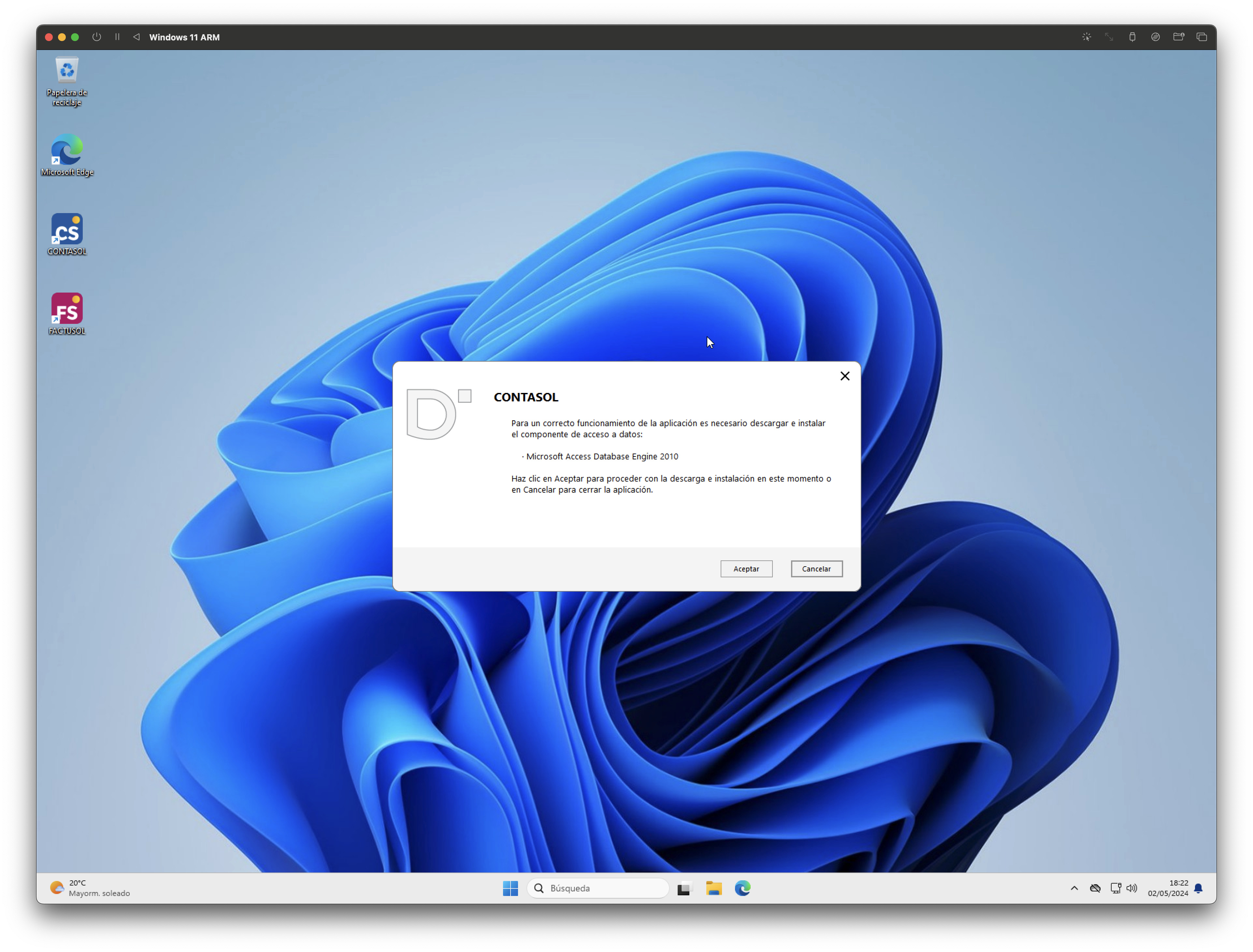Open the Windows Start menu
The height and width of the screenshot is (952, 1253).
(510, 888)
